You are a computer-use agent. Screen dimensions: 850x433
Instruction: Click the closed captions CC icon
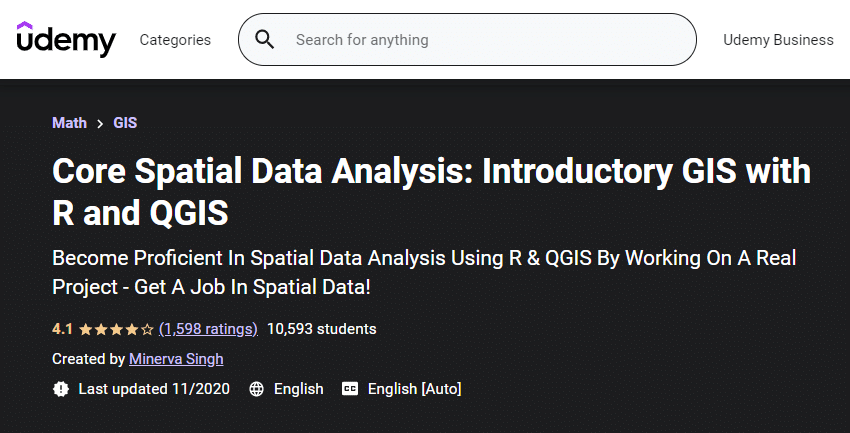point(350,389)
